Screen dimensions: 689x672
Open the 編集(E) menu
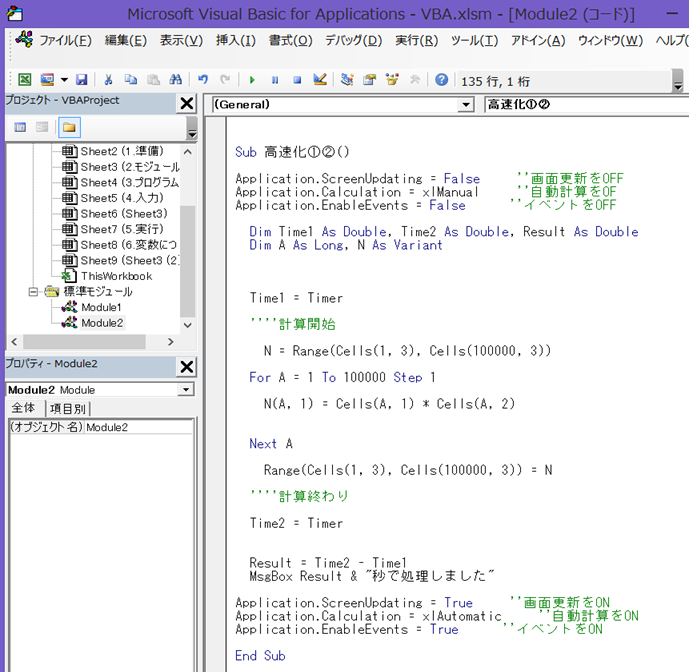click(x=126, y=40)
